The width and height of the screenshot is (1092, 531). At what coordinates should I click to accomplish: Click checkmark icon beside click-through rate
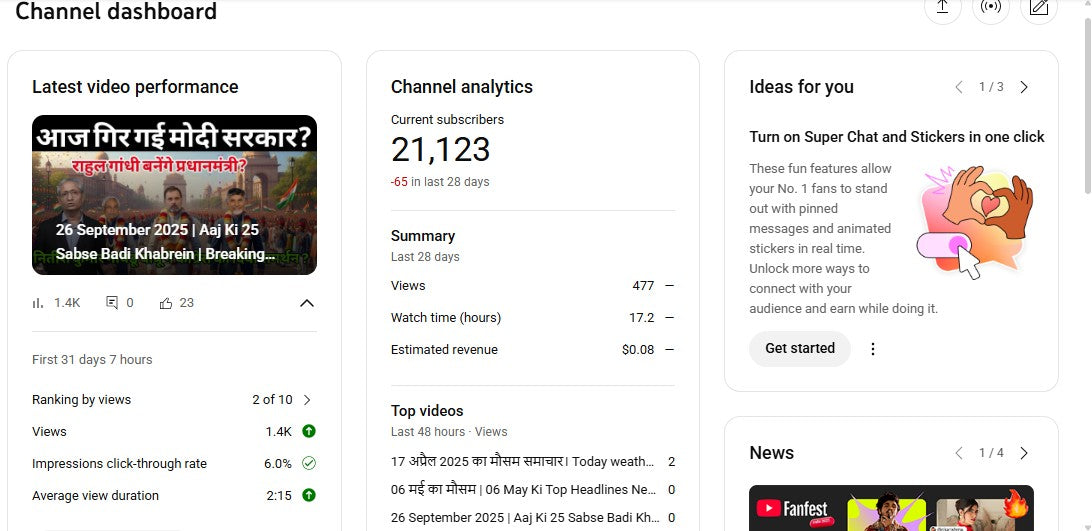click(x=309, y=464)
